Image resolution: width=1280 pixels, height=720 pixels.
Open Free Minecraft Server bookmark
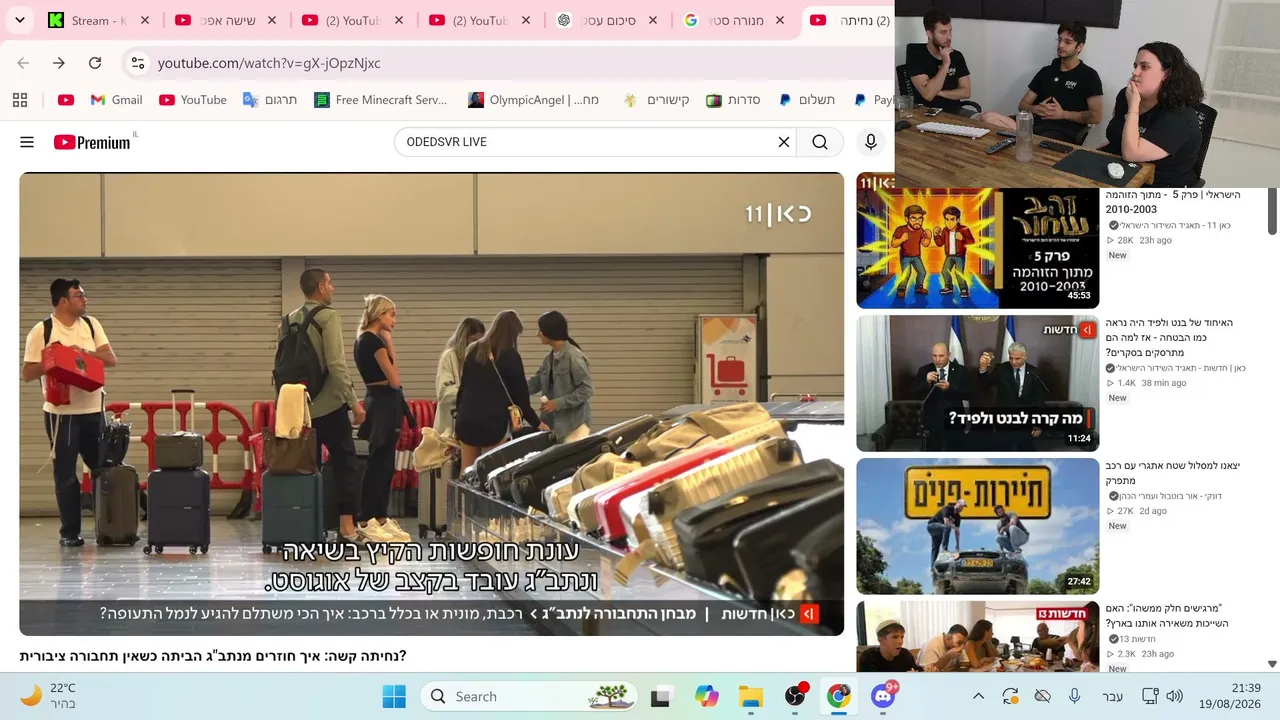coord(381,100)
